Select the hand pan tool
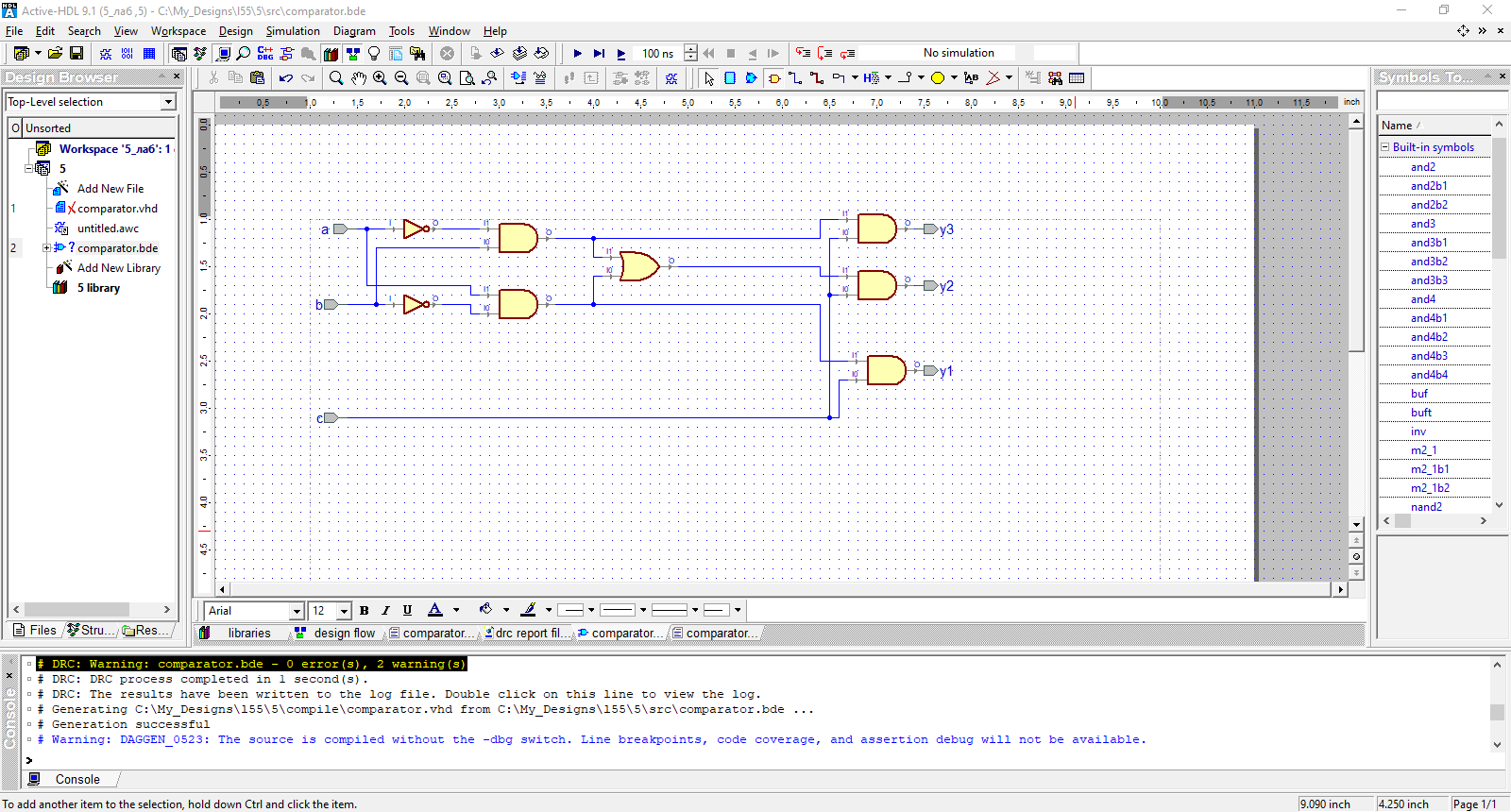This screenshot has width=1511, height=812. click(x=358, y=78)
